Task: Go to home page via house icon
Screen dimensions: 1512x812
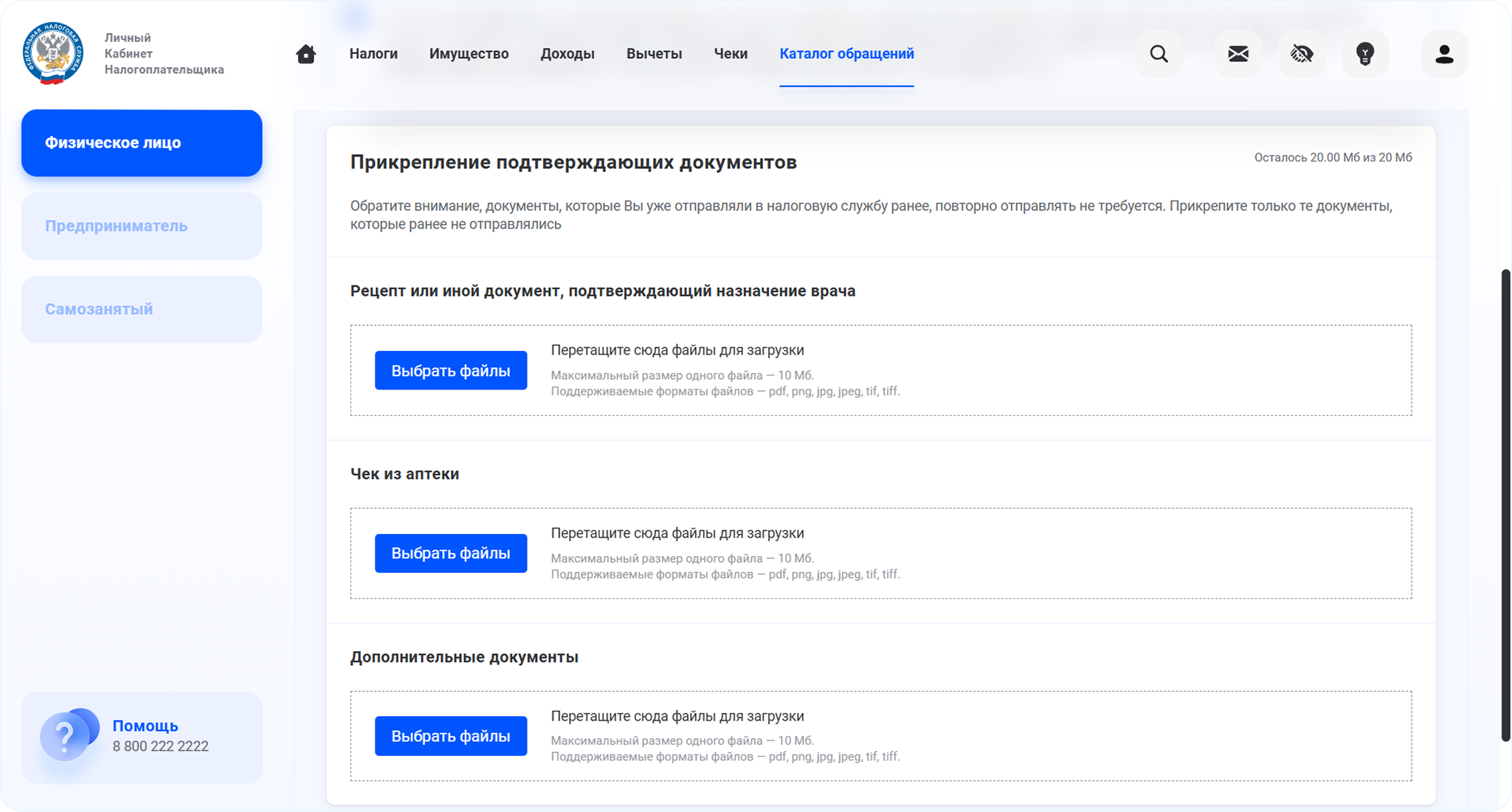Action: click(x=305, y=54)
